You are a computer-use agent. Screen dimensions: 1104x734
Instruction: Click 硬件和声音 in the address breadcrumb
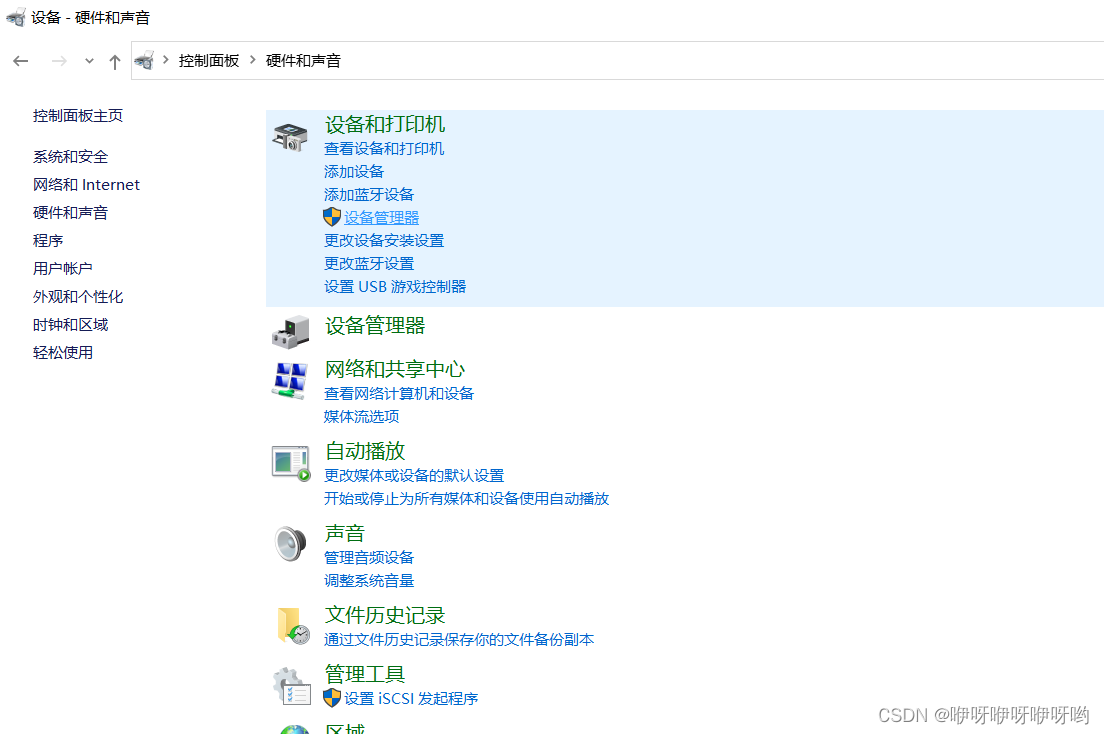click(303, 61)
